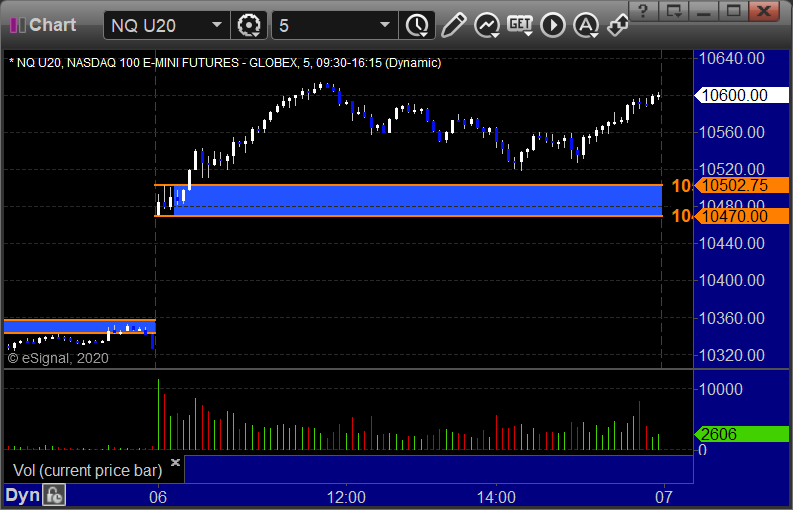Viewport: 793px width, 510px height.
Task: Click the 10600.00 price cursor label
Action: pos(741,95)
